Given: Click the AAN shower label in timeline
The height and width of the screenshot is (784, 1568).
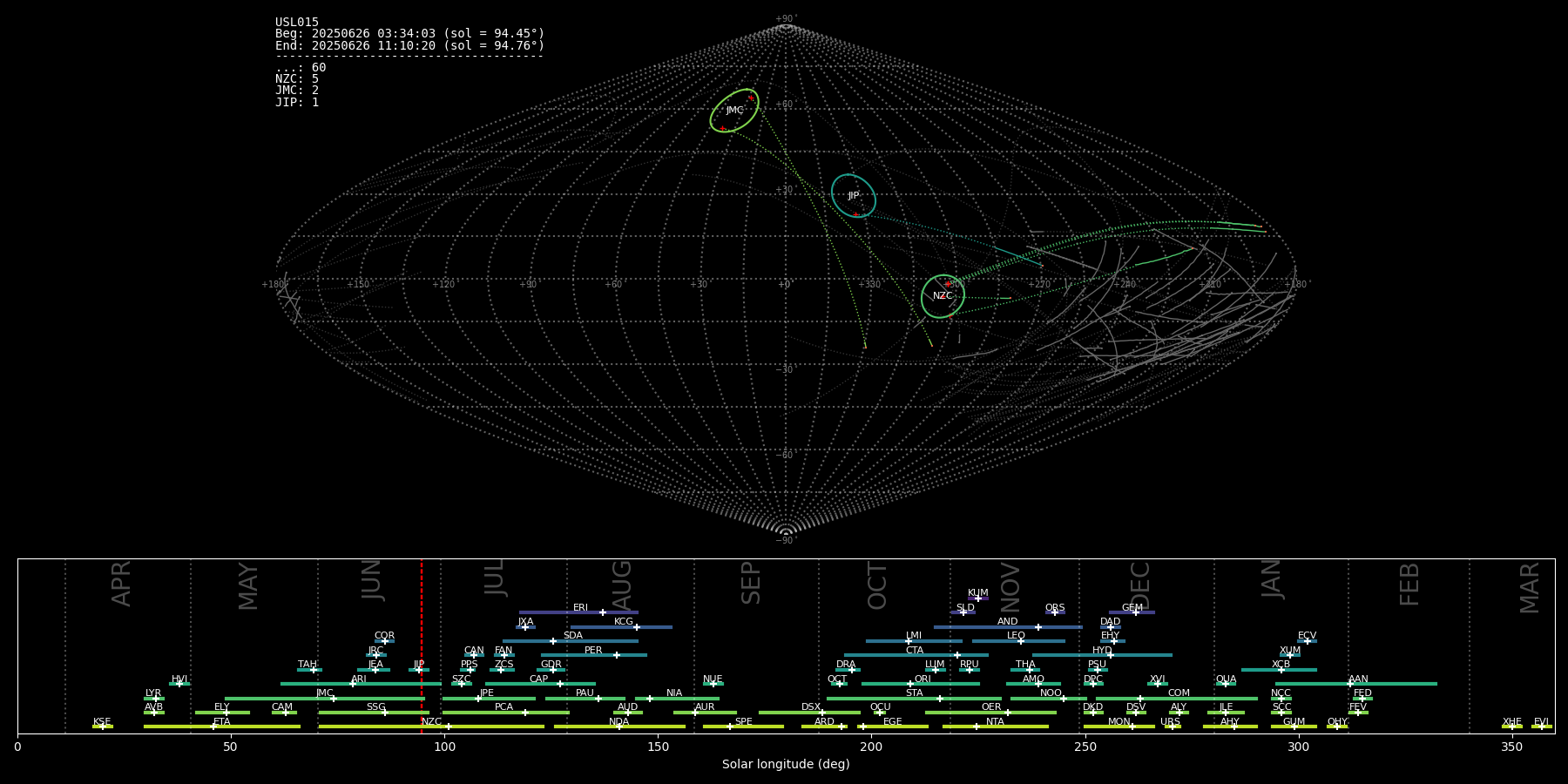Looking at the screenshot, I should tap(1358, 679).
